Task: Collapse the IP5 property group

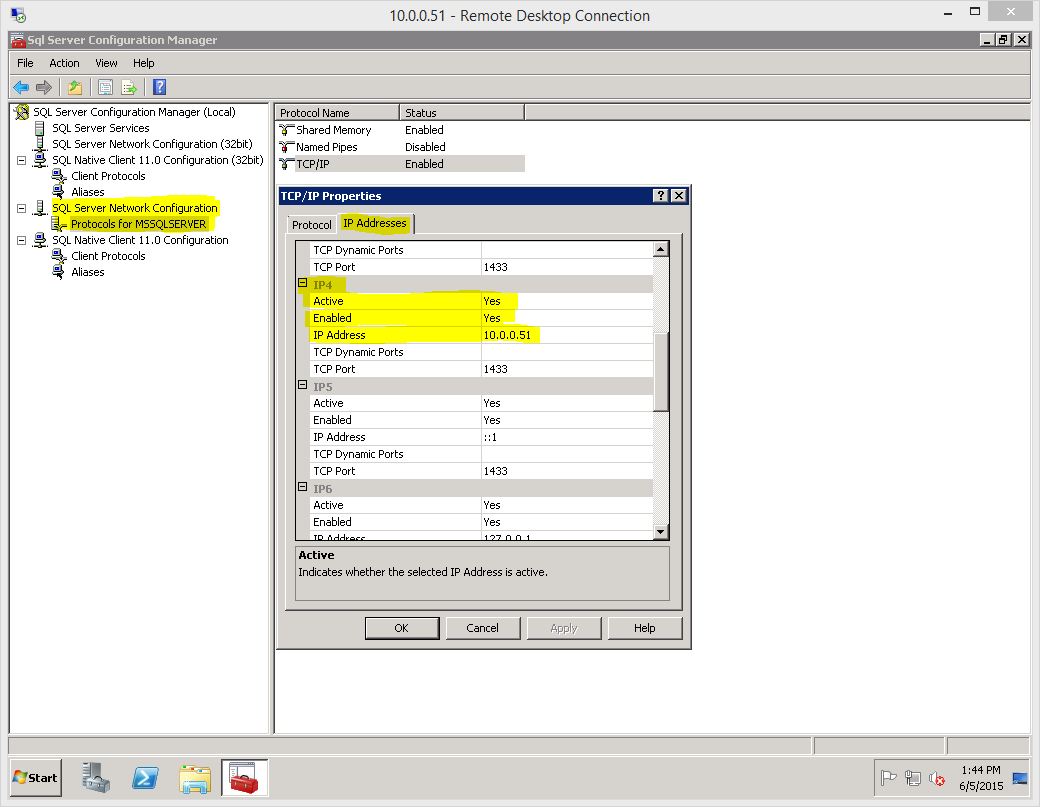Action: coord(302,385)
